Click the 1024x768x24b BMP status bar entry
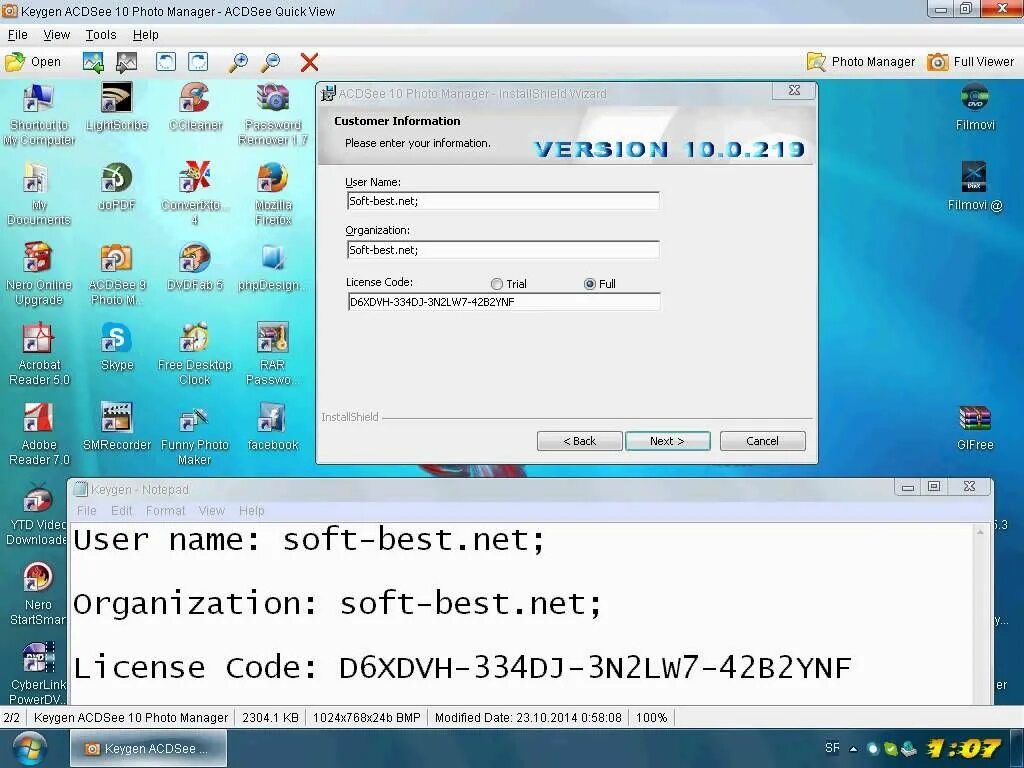The width and height of the screenshot is (1024, 768). pos(366,718)
